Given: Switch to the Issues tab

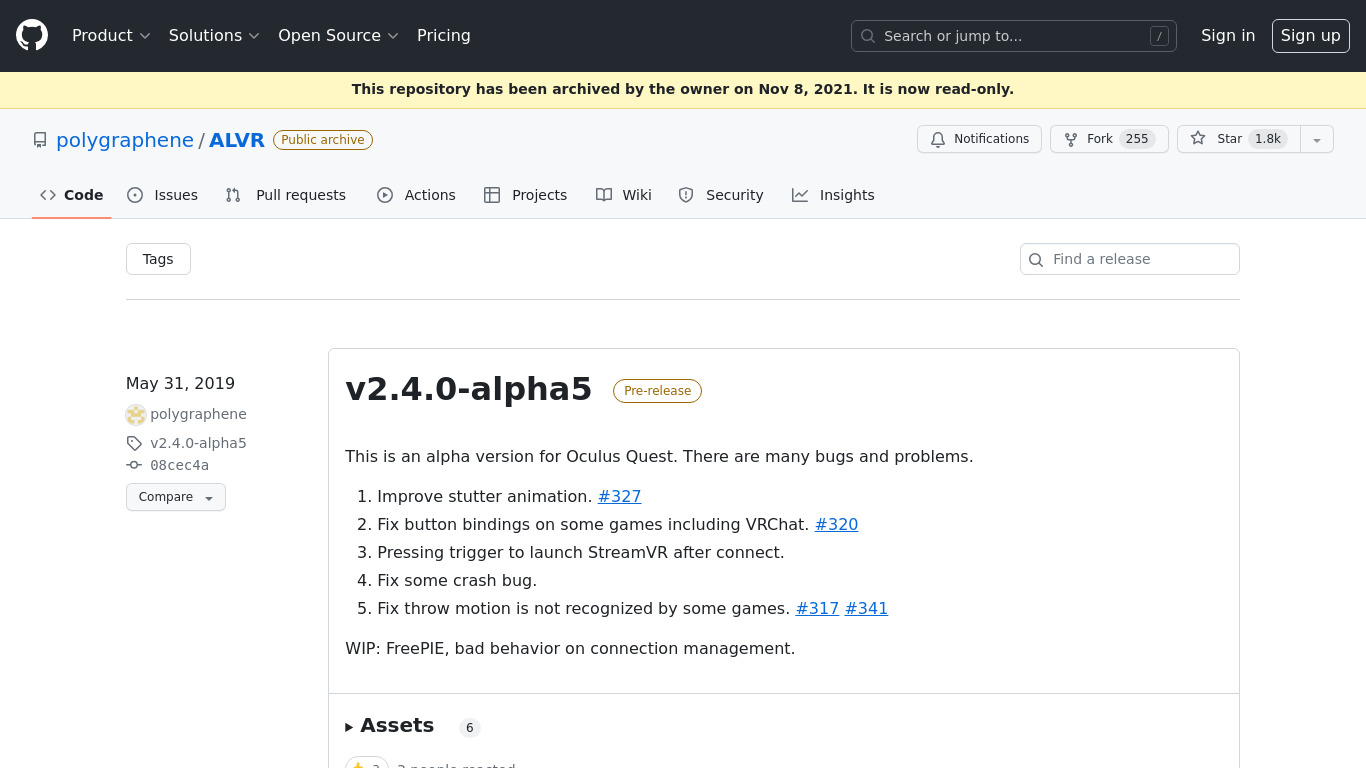Looking at the screenshot, I should [x=162, y=195].
